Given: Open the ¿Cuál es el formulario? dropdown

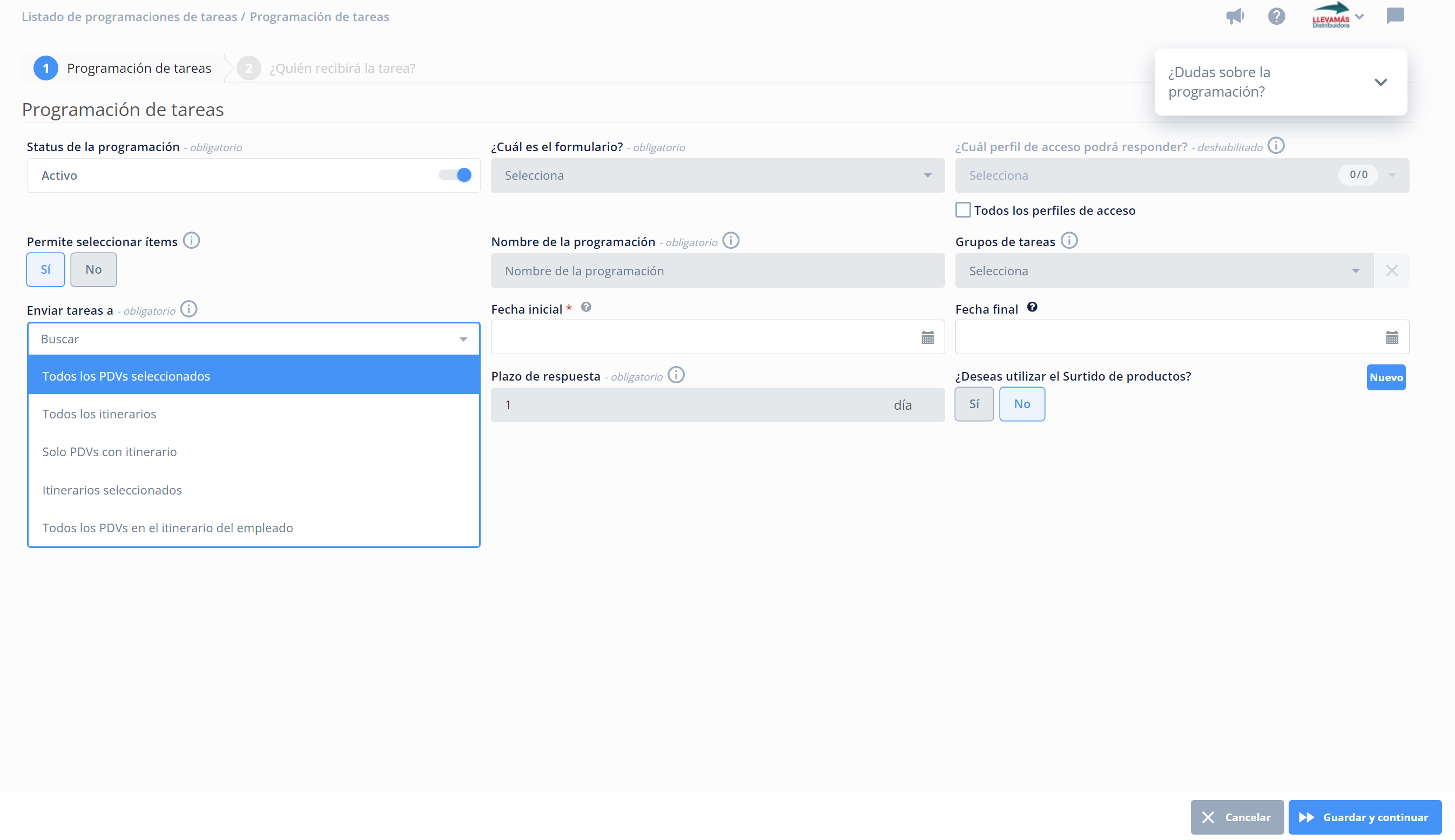Looking at the screenshot, I should 717,175.
